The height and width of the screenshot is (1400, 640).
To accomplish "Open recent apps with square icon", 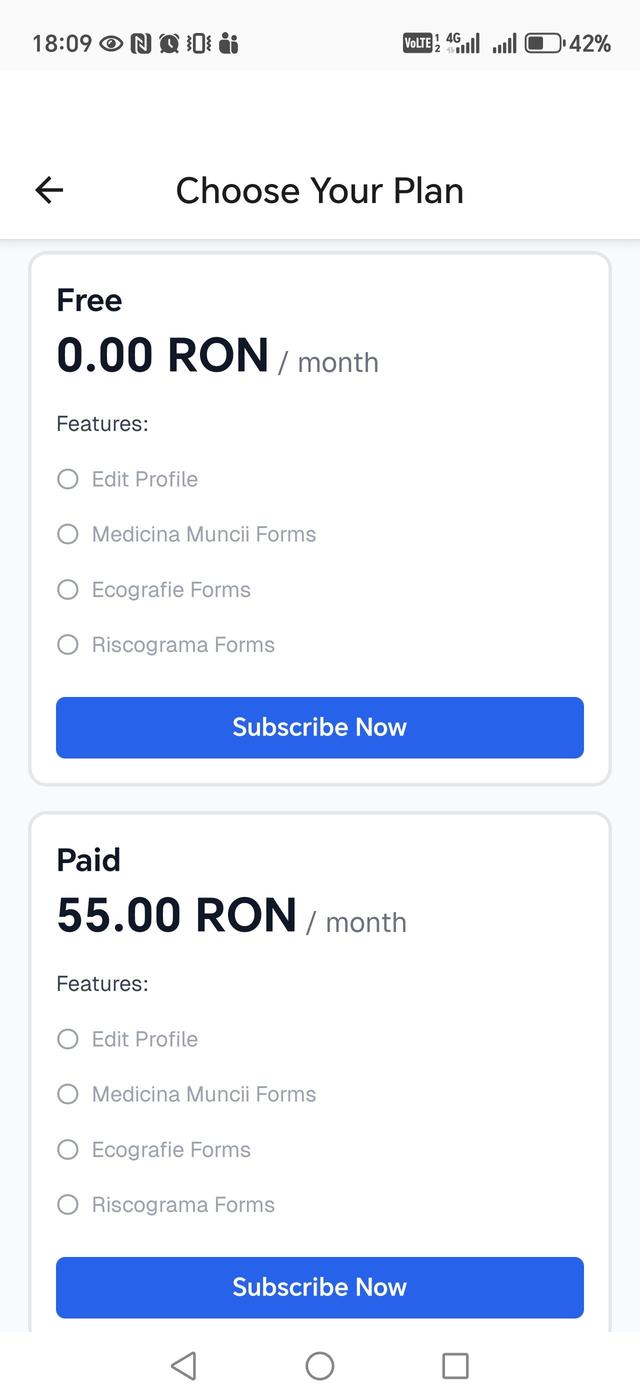I will point(455,1365).
